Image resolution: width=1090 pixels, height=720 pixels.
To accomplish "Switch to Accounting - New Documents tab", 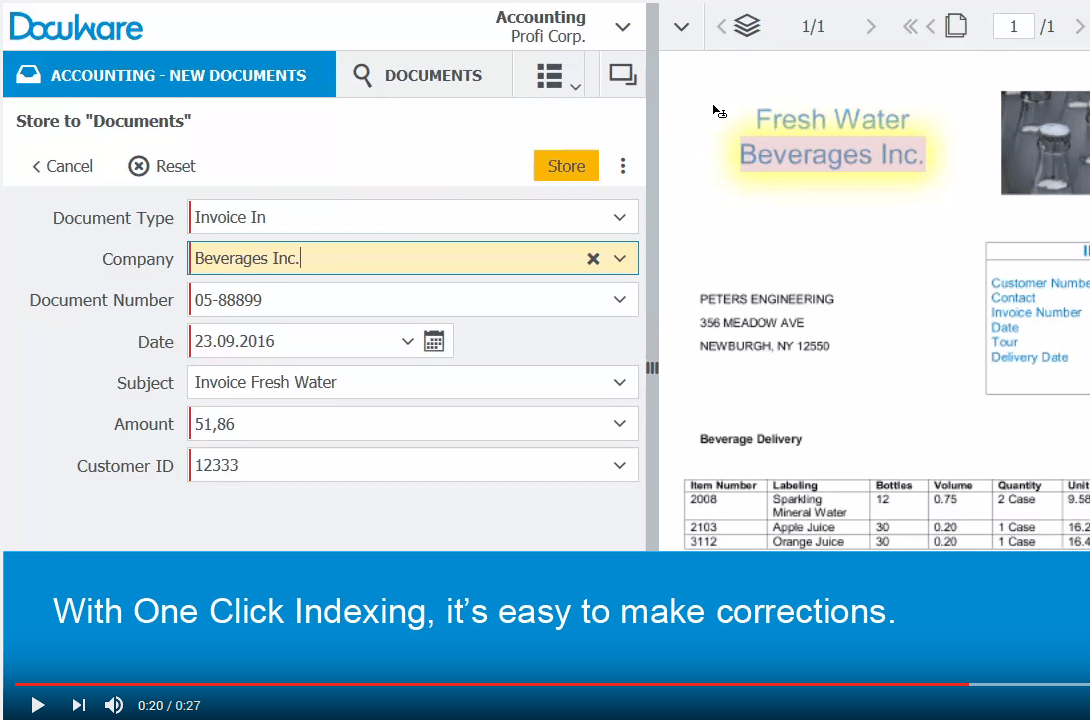I will tap(169, 76).
